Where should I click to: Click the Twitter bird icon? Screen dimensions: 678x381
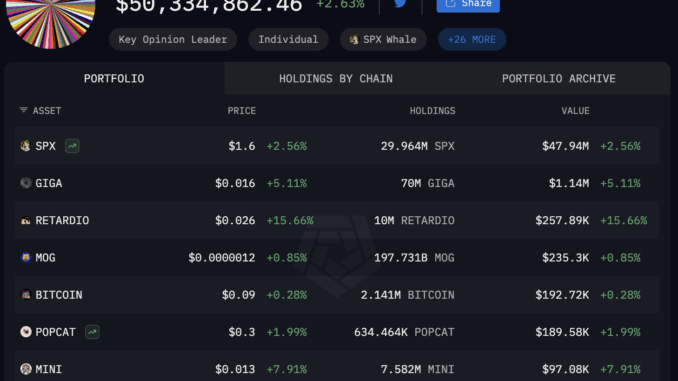pyautogui.click(x=400, y=3)
